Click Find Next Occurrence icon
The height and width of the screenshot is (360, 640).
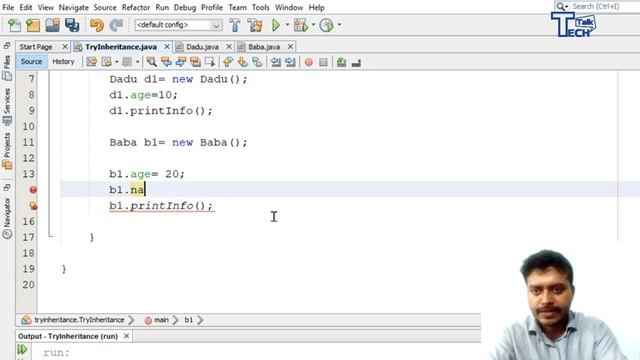tap(181, 62)
